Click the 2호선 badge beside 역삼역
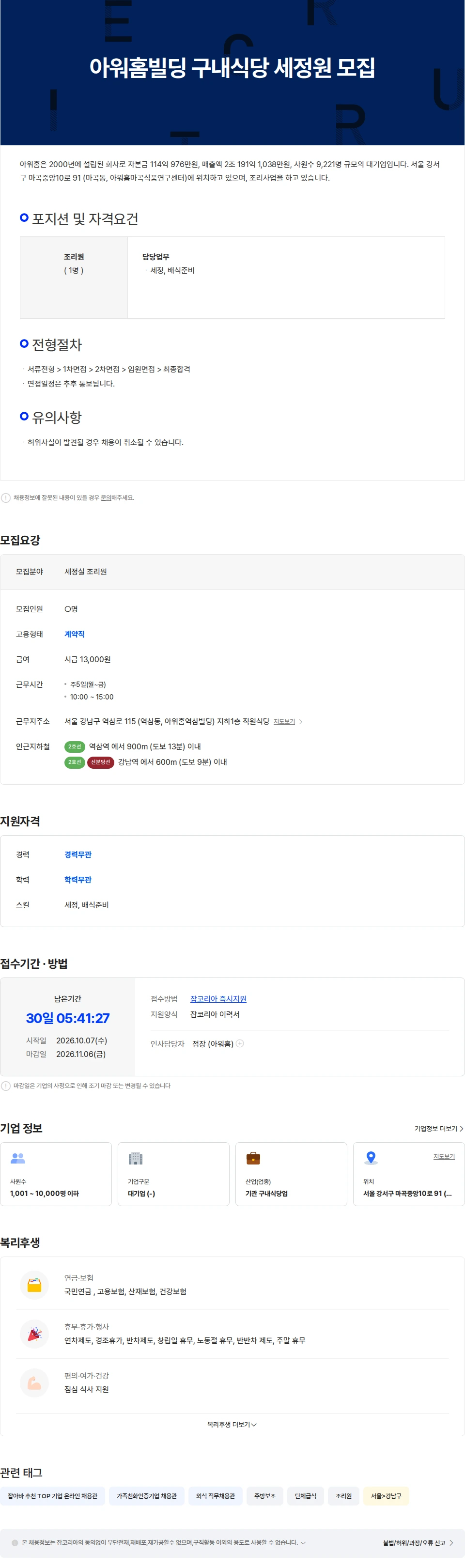Image resolution: width=465 pixels, height=1568 pixels. (x=74, y=746)
